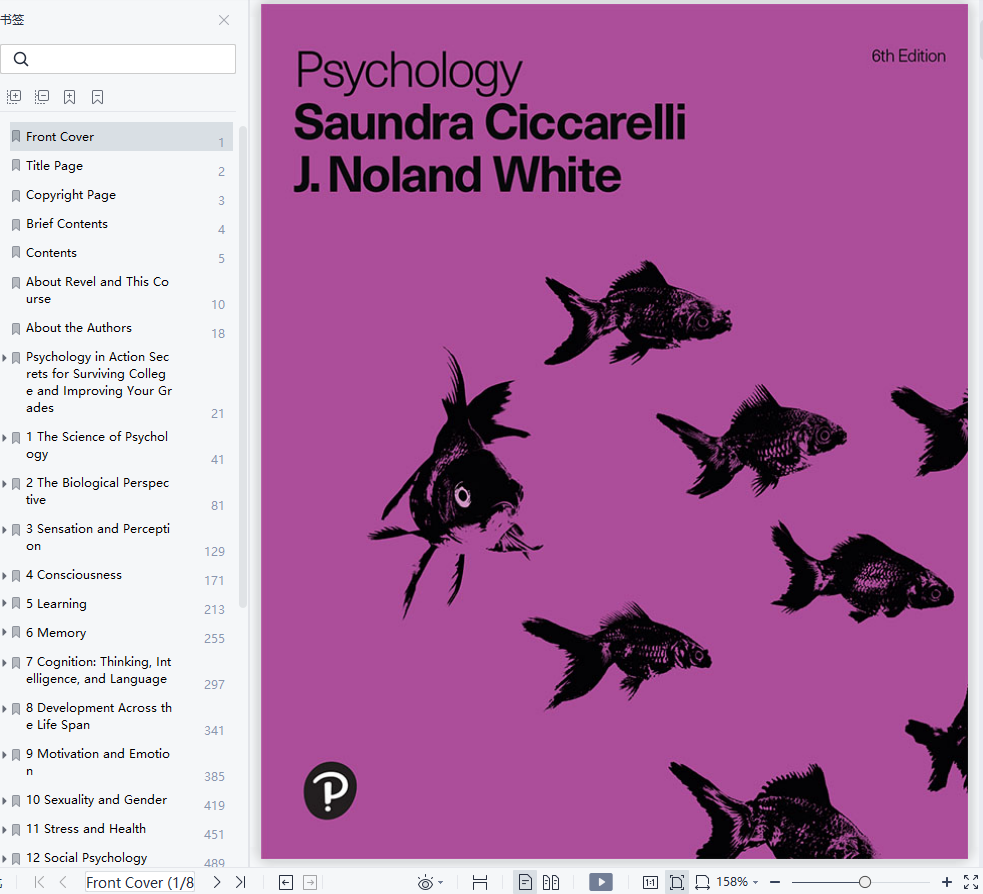Click the remove bookmark icon

(98, 97)
